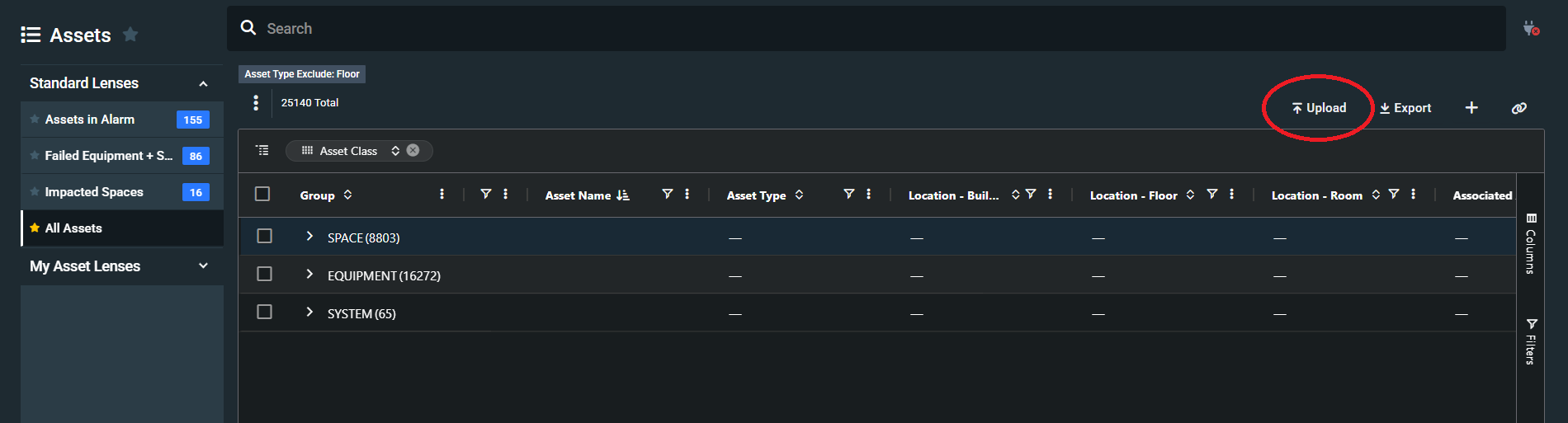1568x423 pixels.
Task: Click the filter icon in Asset Name column
Action: click(x=667, y=195)
